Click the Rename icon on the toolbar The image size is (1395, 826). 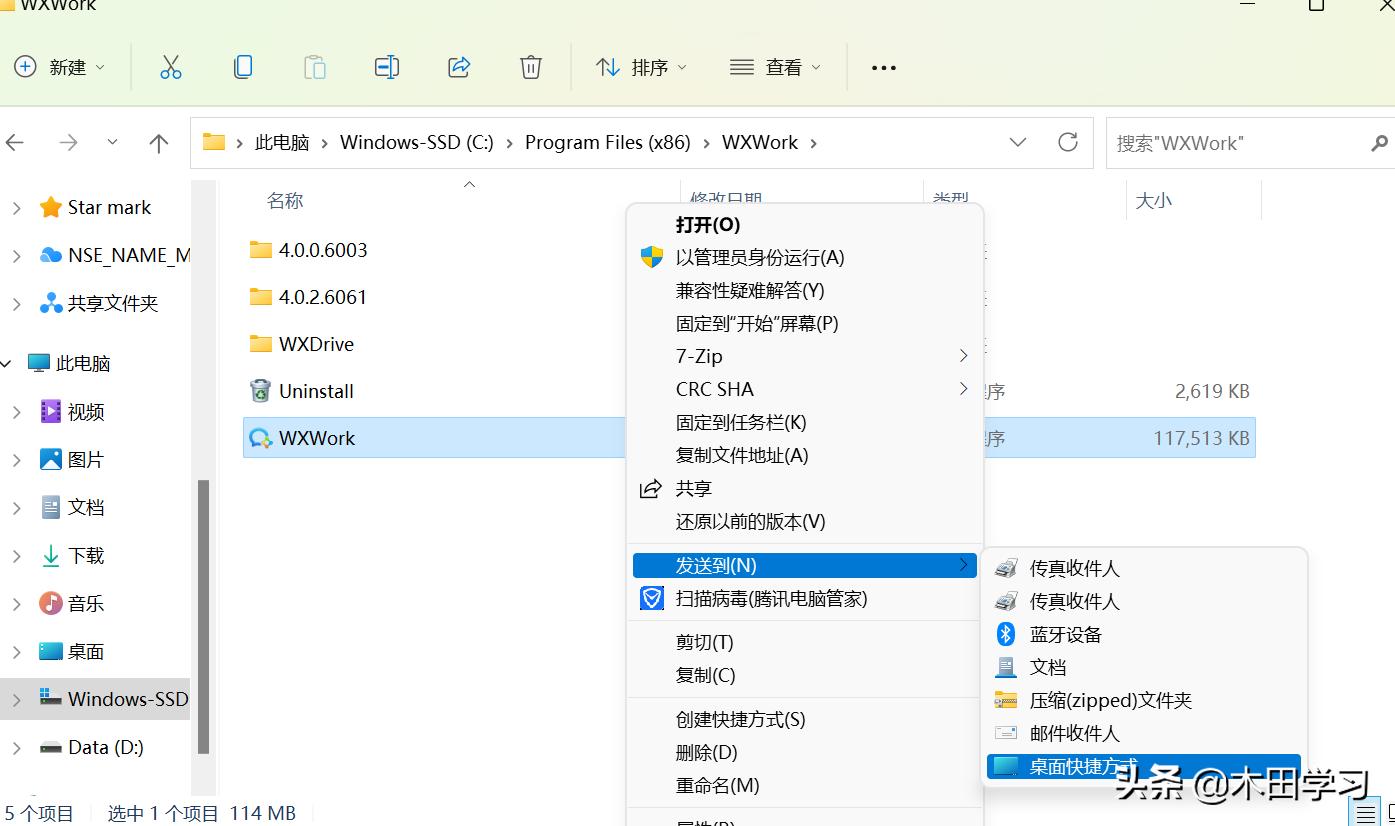tap(386, 67)
